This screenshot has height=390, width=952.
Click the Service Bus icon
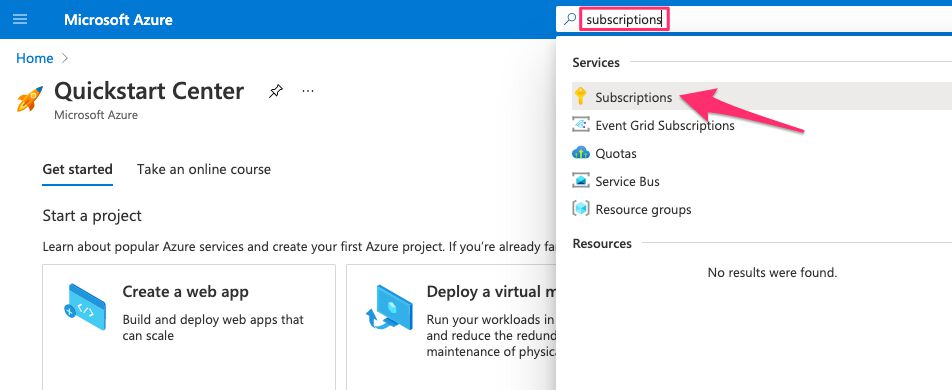coord(581,181)
